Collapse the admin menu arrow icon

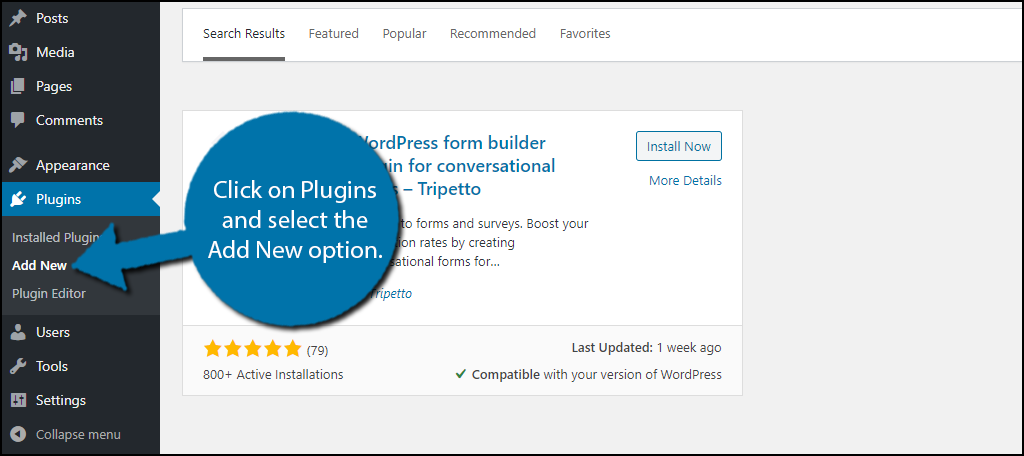pos(18,434)
